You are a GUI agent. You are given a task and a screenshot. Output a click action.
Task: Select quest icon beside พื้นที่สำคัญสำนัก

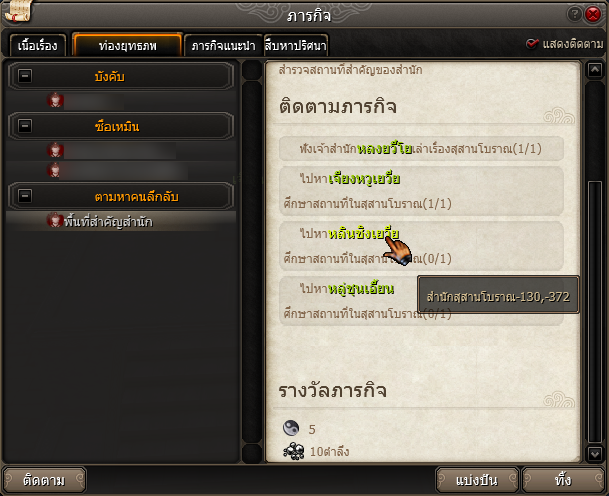tap(55, 221)
